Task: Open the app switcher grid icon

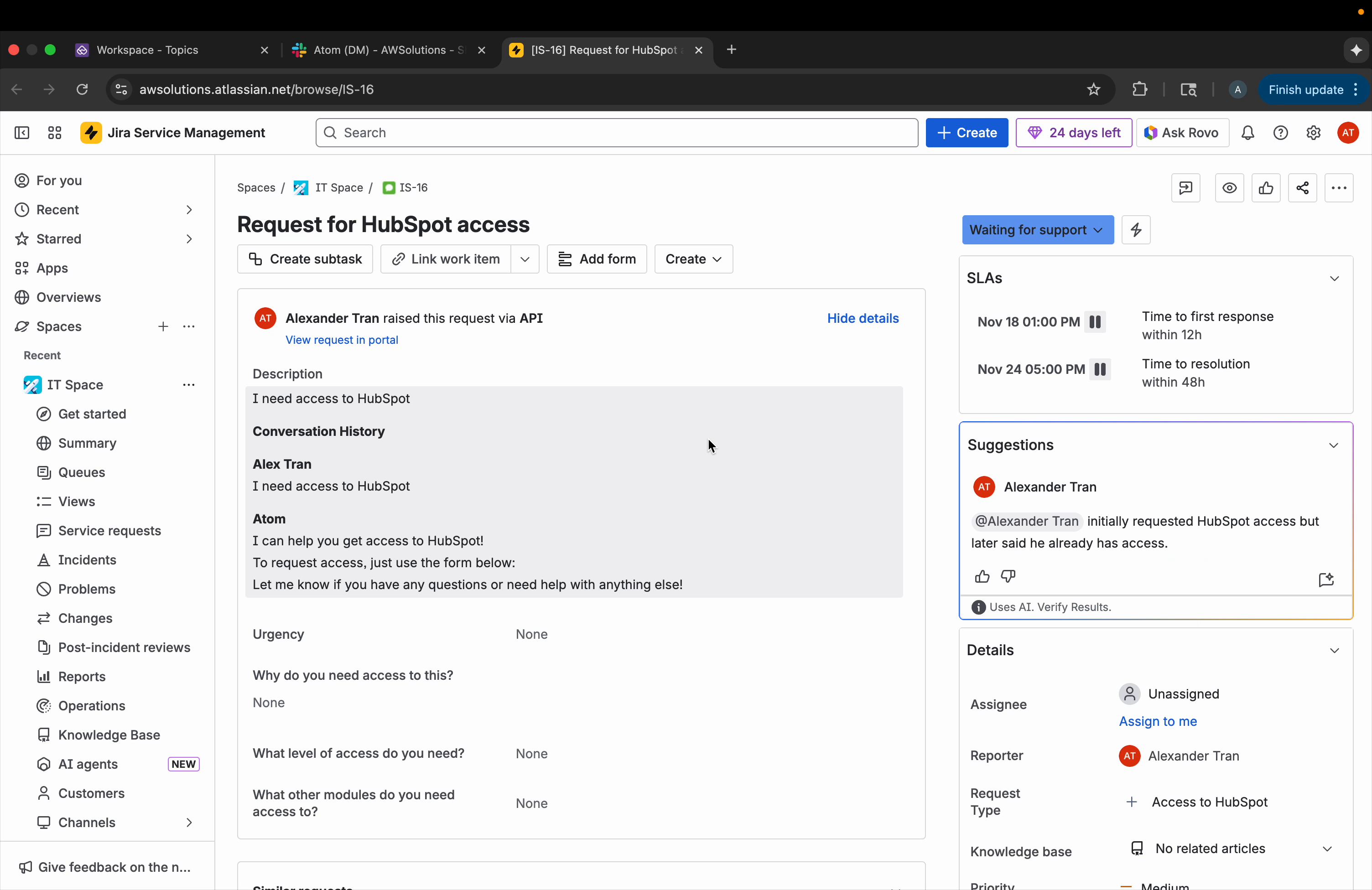Action: 54,133
